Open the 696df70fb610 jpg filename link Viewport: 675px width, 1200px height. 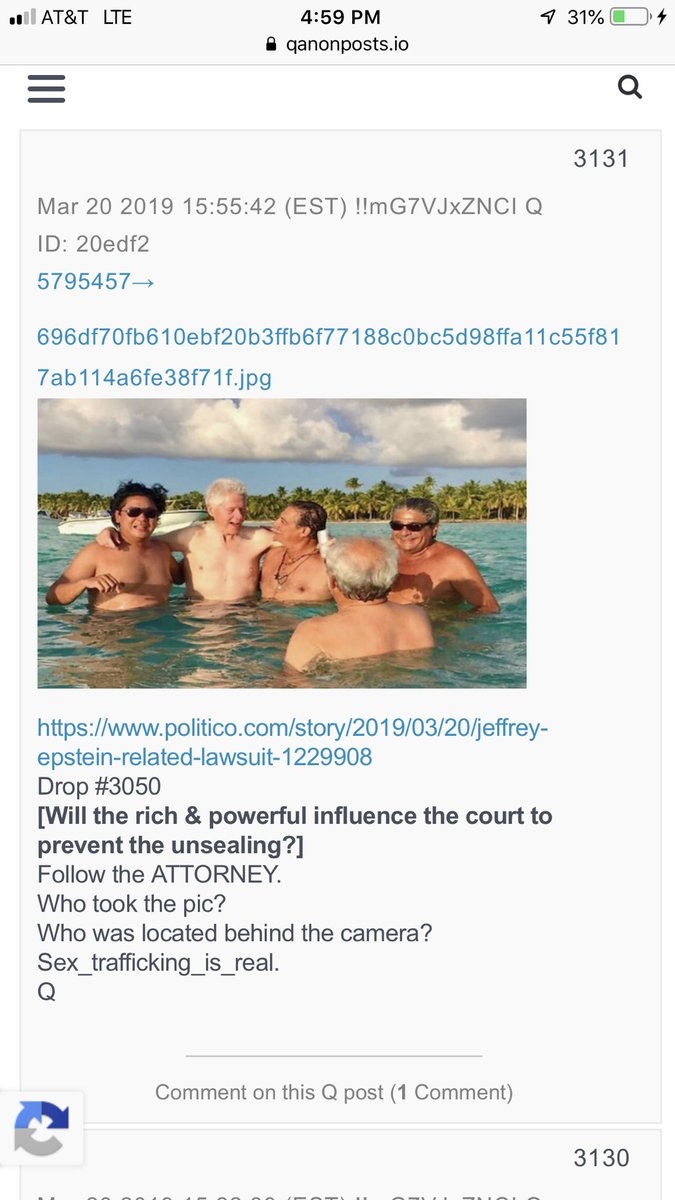pyautogui.click(x=329, y=358)
